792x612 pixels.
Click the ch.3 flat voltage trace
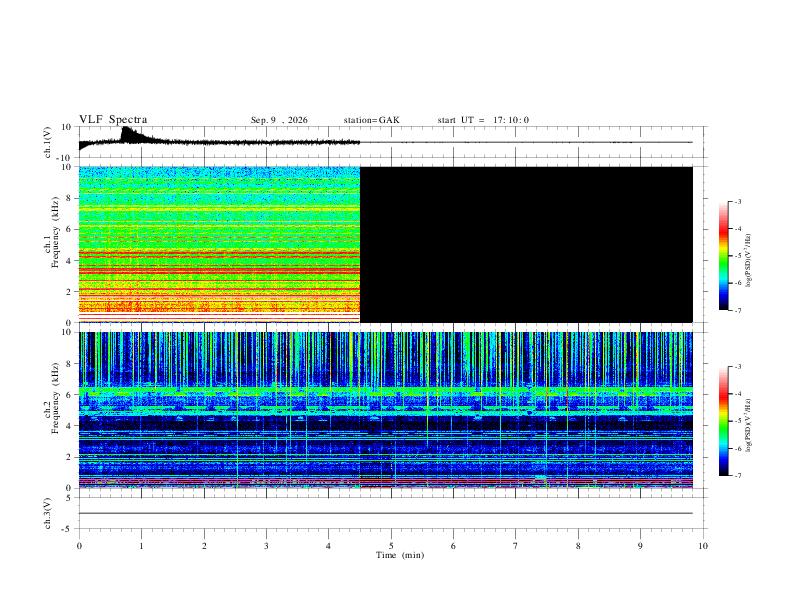coord(386,513)
